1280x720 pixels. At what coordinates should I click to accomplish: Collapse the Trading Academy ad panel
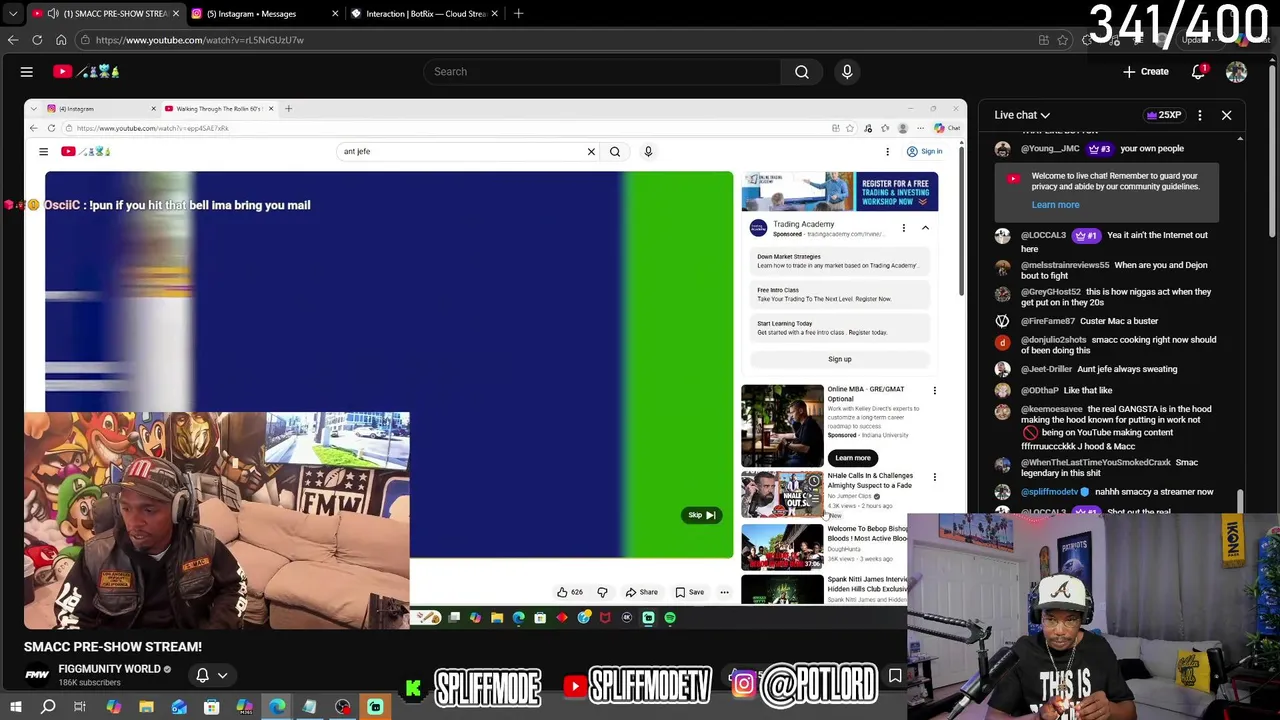tap(925, 228)
